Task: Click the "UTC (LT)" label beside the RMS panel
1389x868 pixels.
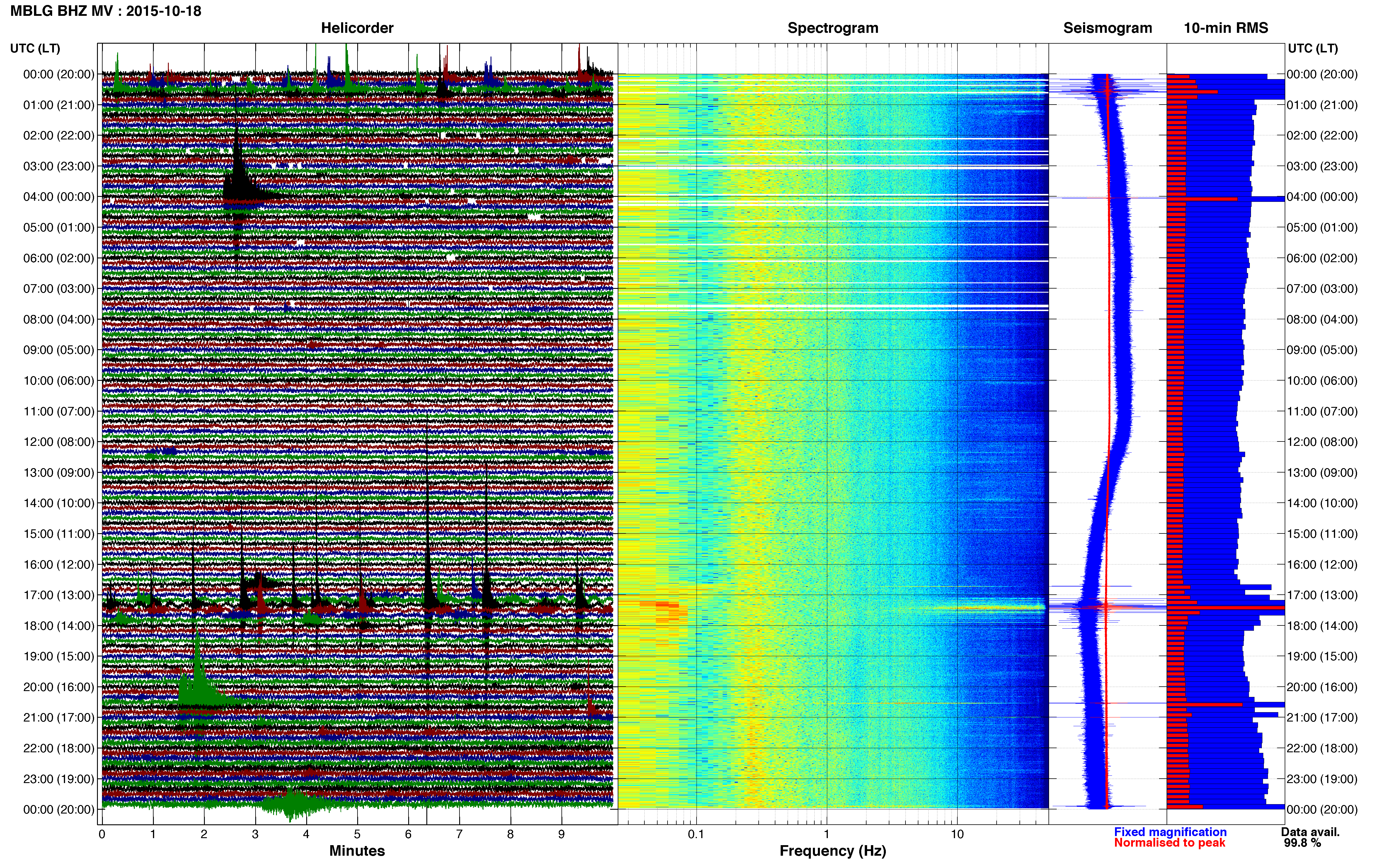Action: (x=1313, y=48)
